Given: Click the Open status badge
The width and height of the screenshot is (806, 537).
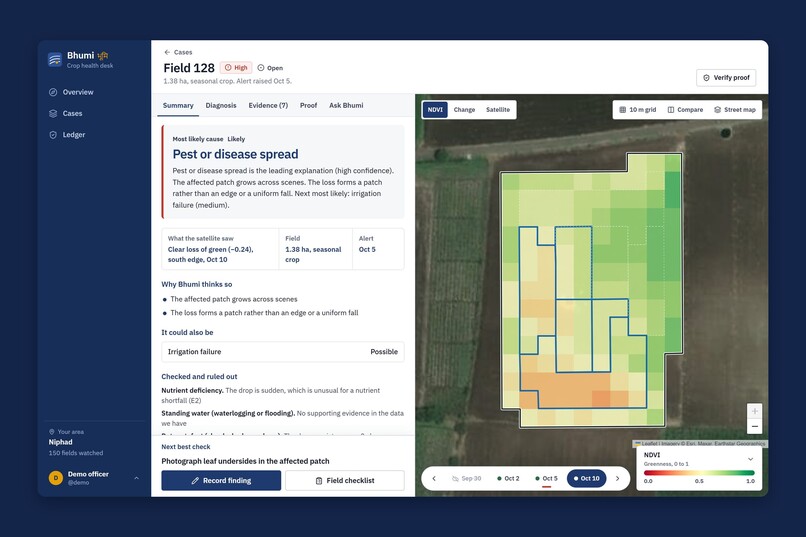Looking at the screenshot, I should (270, 68).
